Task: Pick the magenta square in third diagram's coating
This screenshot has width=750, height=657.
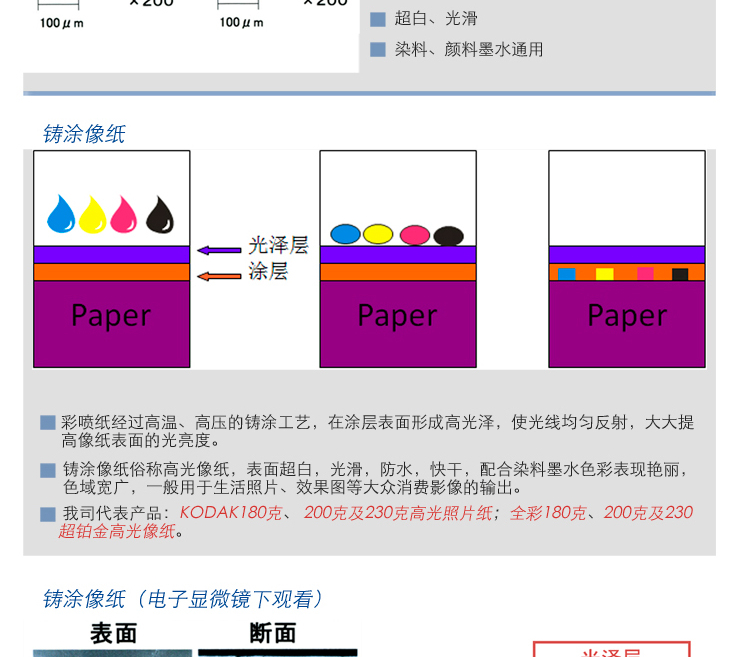Action: point(645,273)
